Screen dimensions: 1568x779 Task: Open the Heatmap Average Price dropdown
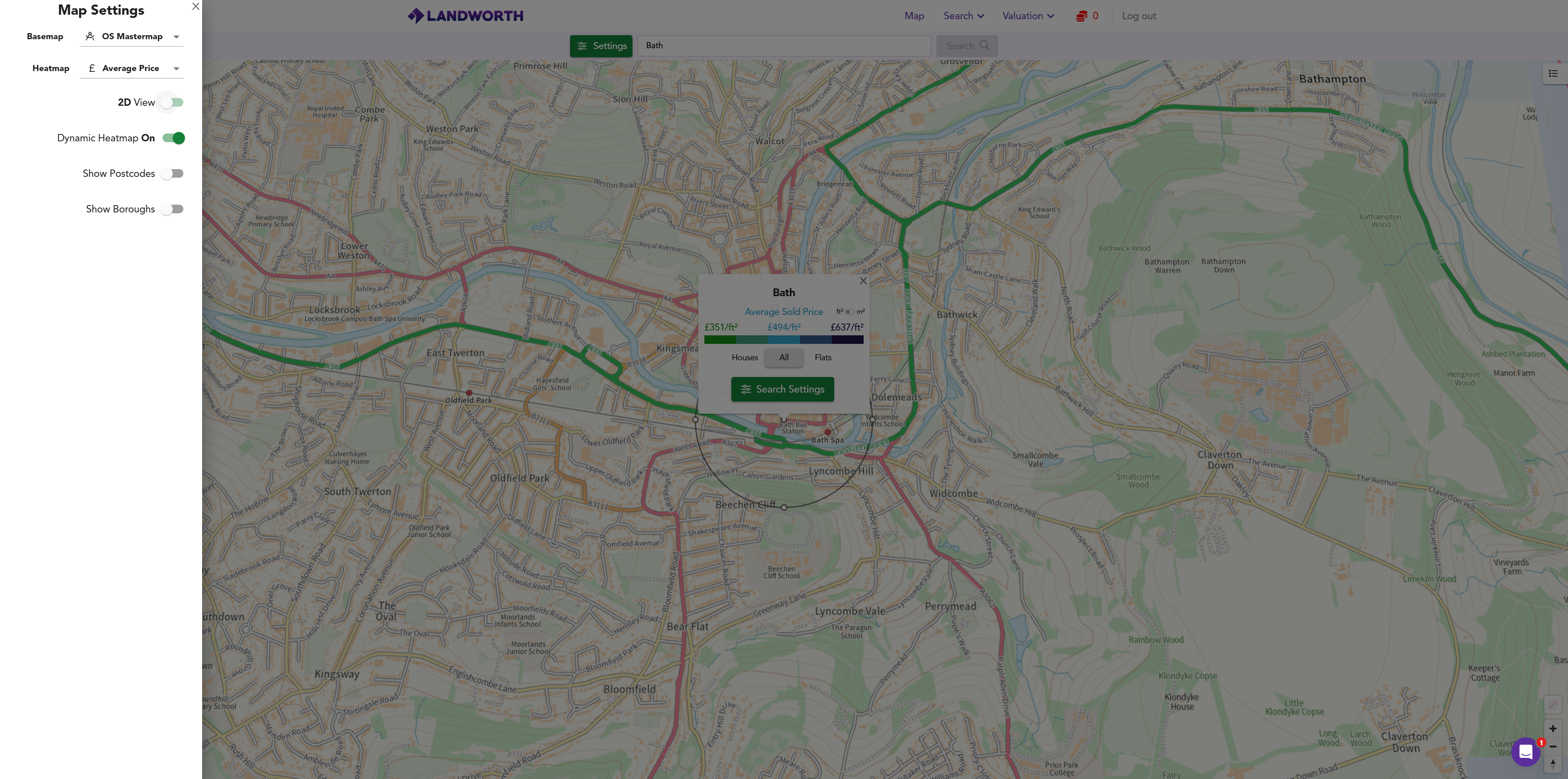(131, 68)
